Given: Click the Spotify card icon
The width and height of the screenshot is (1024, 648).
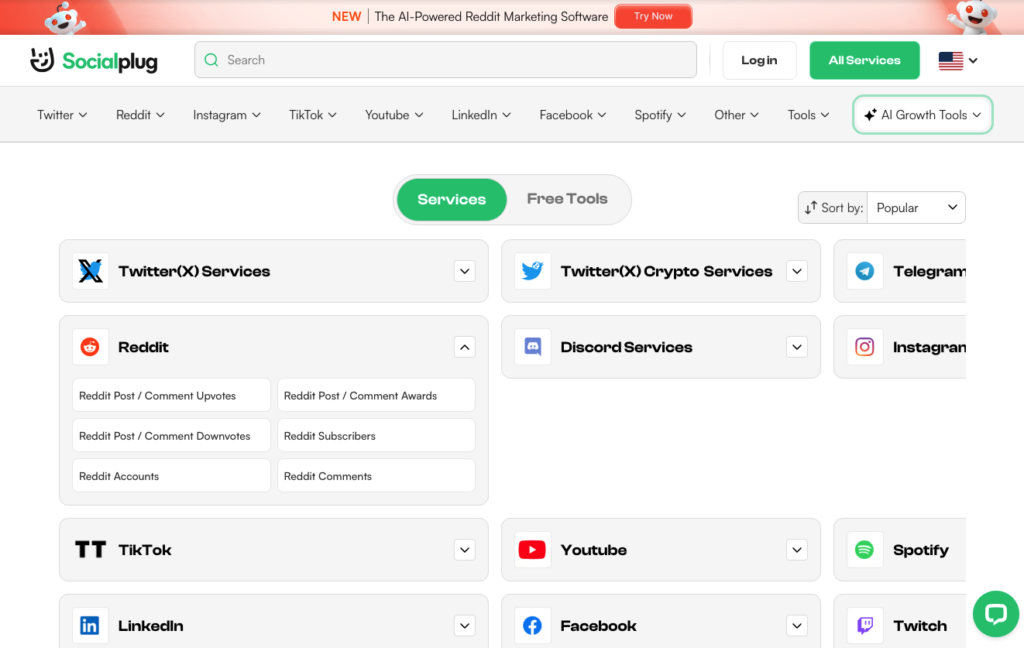Looking at the screenshot, I should click(865, 550).
